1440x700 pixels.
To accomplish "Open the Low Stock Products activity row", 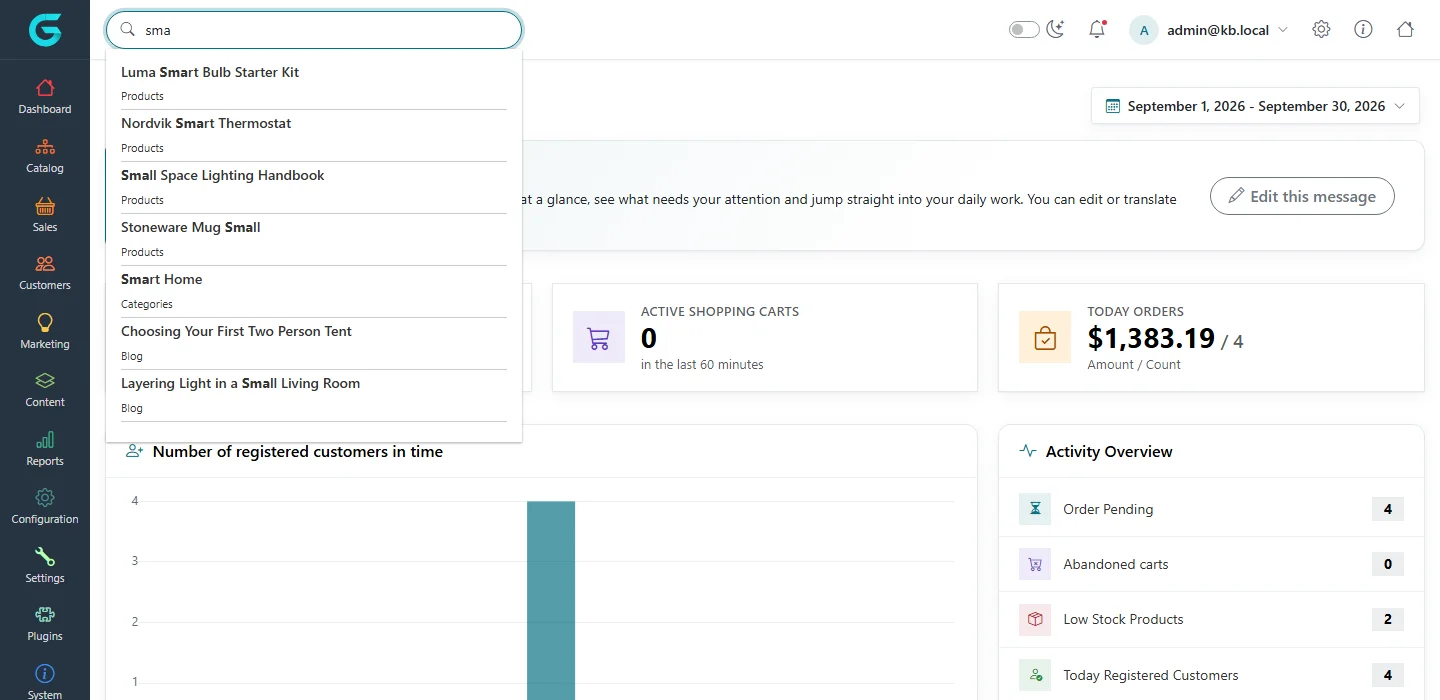I will [1211, 619].
